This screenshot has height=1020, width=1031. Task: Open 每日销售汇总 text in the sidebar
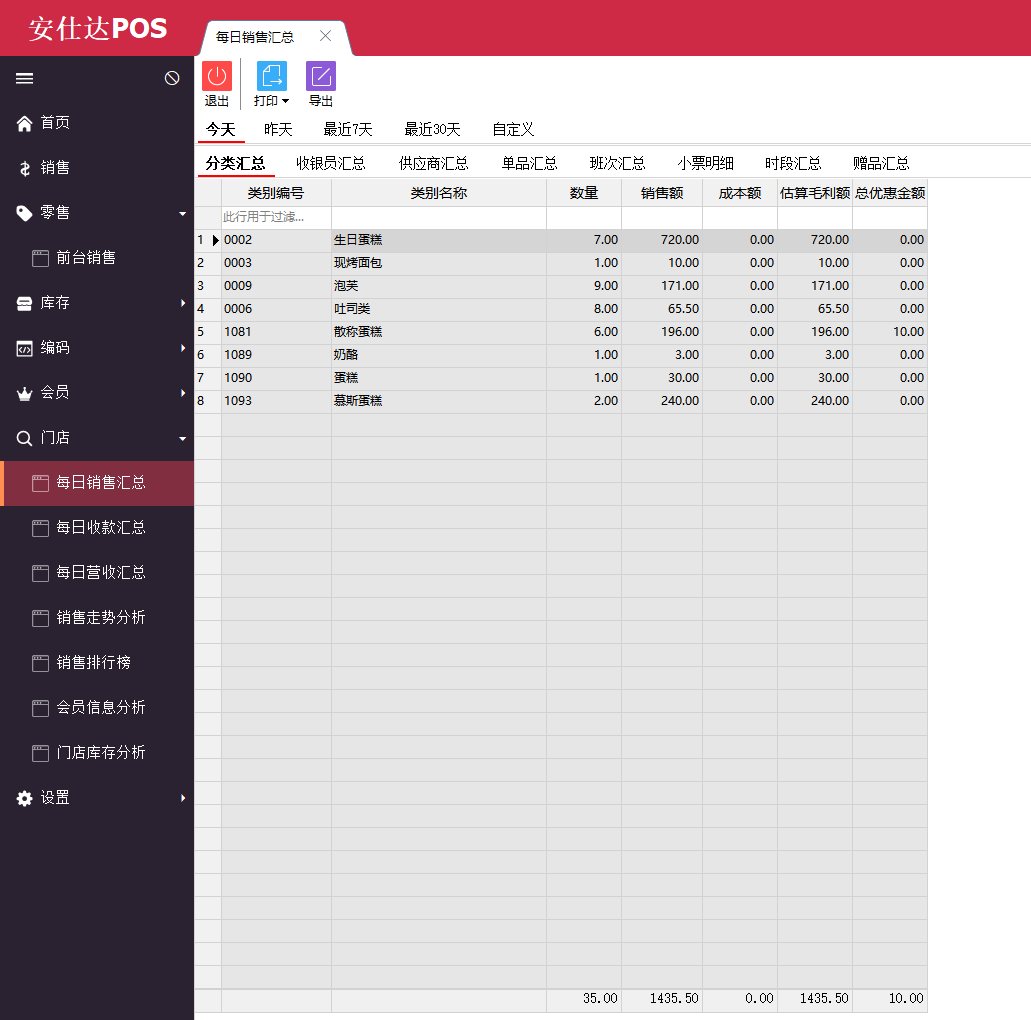(101, 483)
